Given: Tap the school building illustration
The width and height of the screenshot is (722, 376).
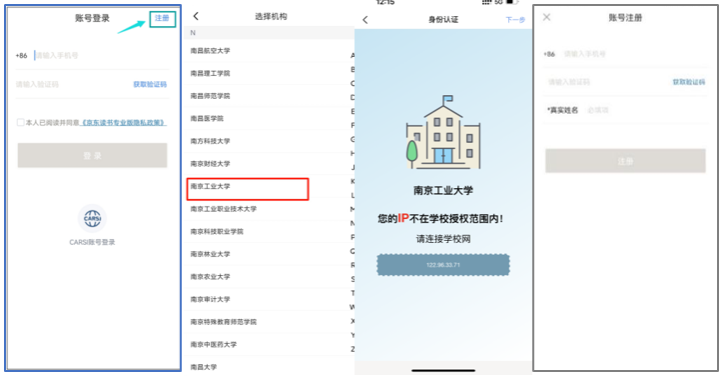Looking at the screenshot, I should (x=443, y=133).
